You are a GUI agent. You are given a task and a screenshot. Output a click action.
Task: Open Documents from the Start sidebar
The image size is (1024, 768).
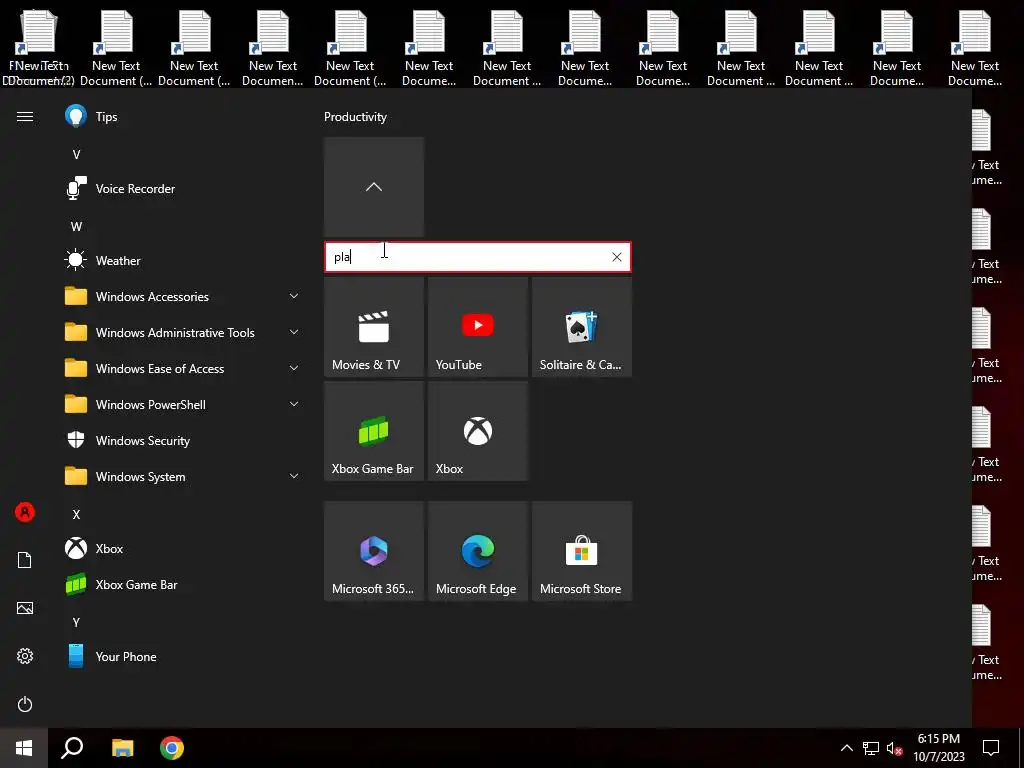[25, 560]
